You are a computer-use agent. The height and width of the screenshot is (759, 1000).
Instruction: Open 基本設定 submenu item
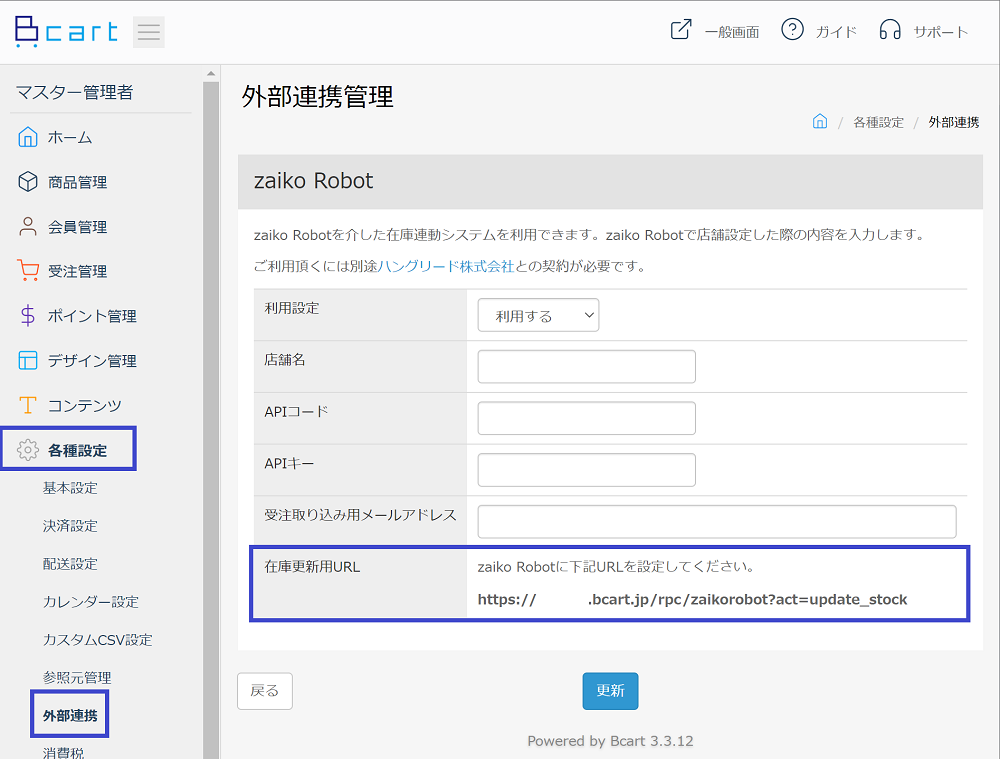point(70,488)
